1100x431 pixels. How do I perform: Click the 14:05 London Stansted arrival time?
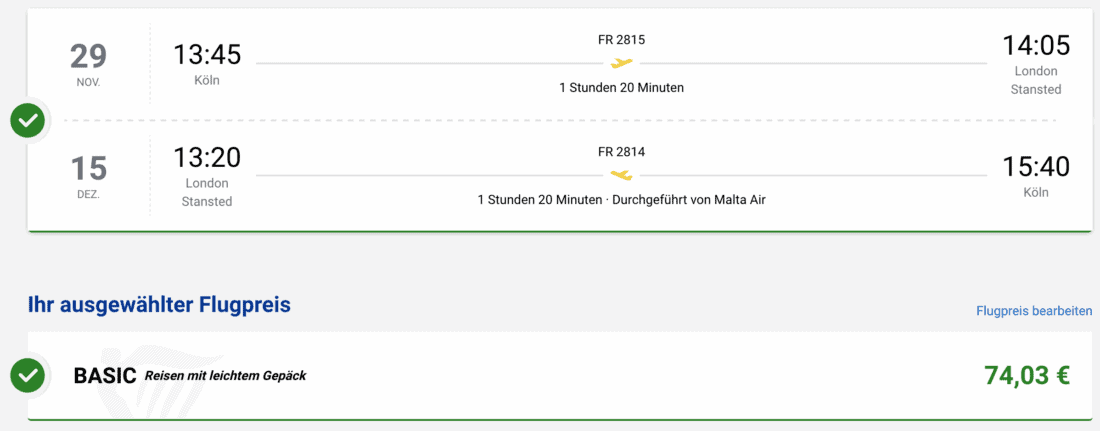[1036, 46]
